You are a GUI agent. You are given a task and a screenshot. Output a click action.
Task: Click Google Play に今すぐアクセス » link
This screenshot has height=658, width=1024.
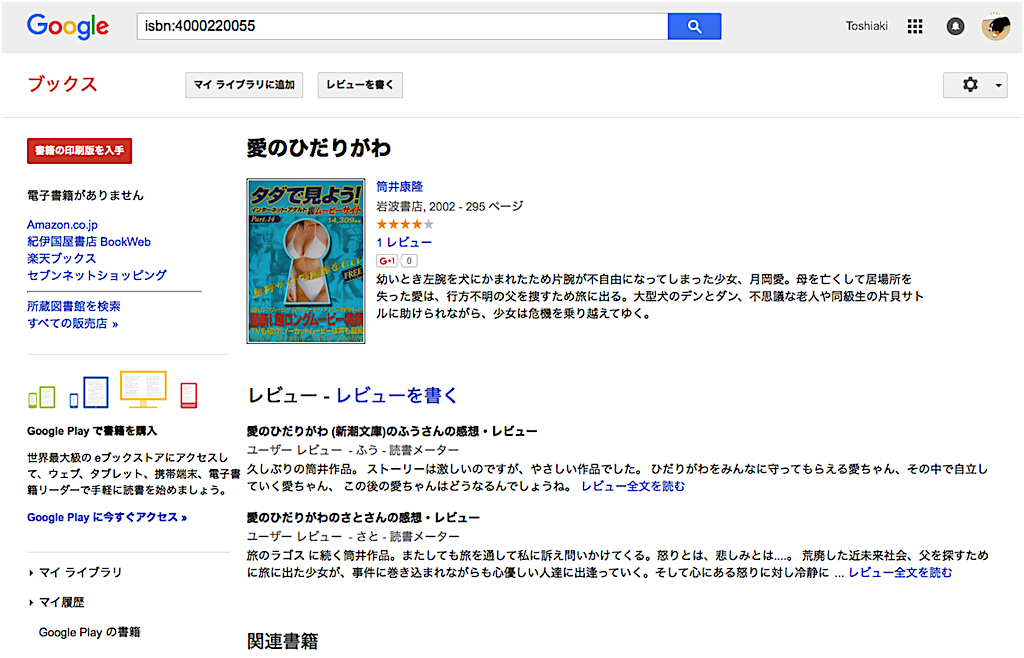[x=107, y=517]
